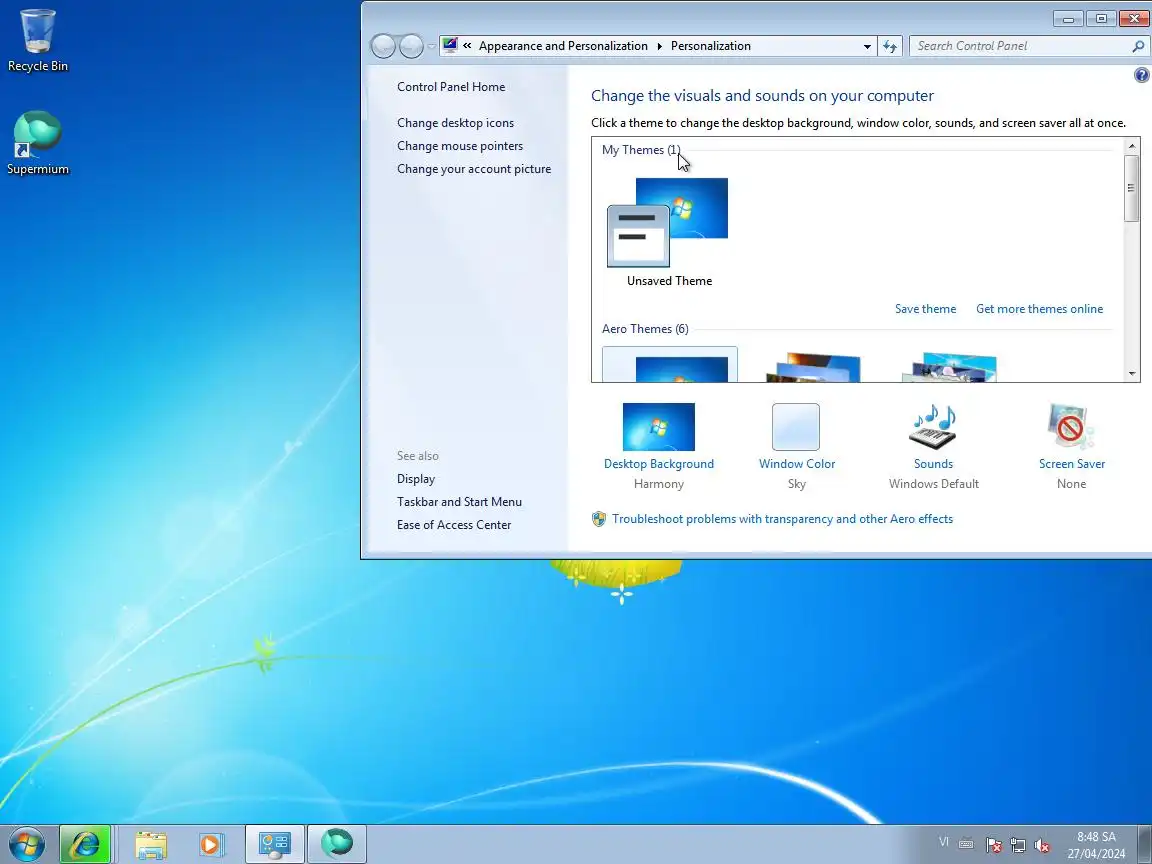1152x864 pixels.
Task: Click the Window Color link text
Action: (x=796, y=464)
